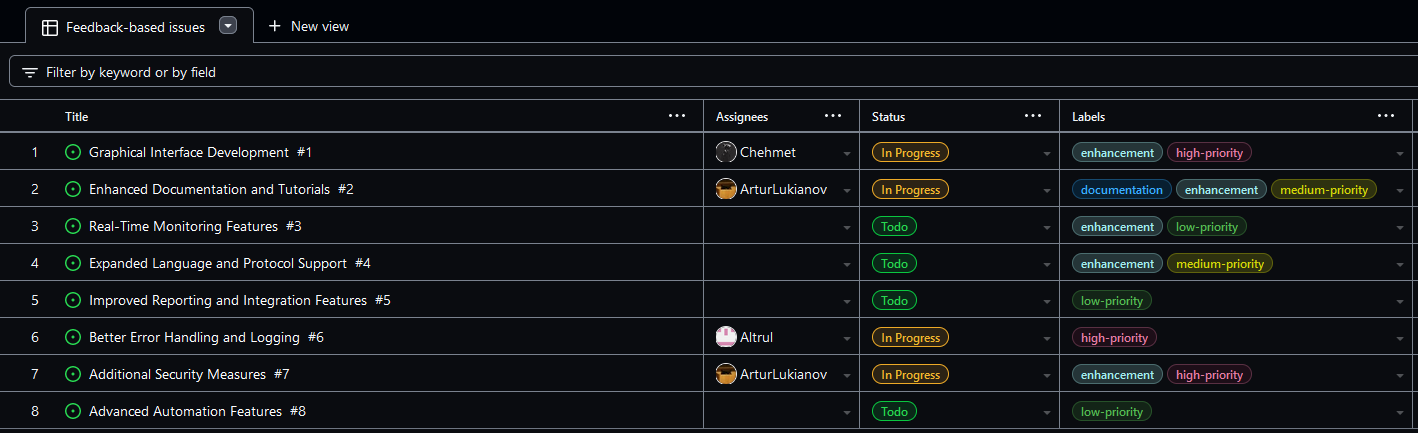1418x433 pixels.
Task: Switch to the Feedback-based issues tab
Action: coord(135,27)
